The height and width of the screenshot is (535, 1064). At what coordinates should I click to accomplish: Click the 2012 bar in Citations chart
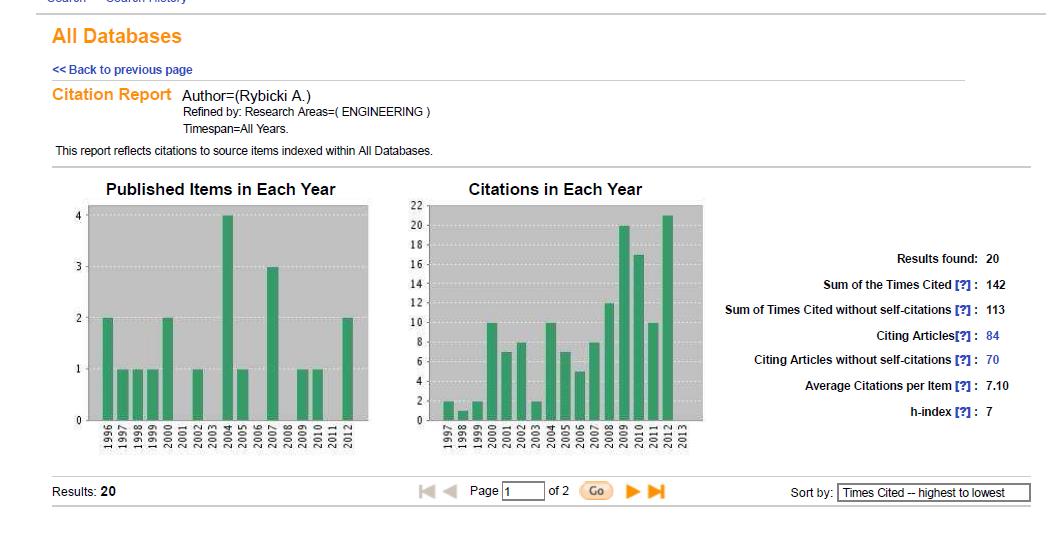click(668, 318)
